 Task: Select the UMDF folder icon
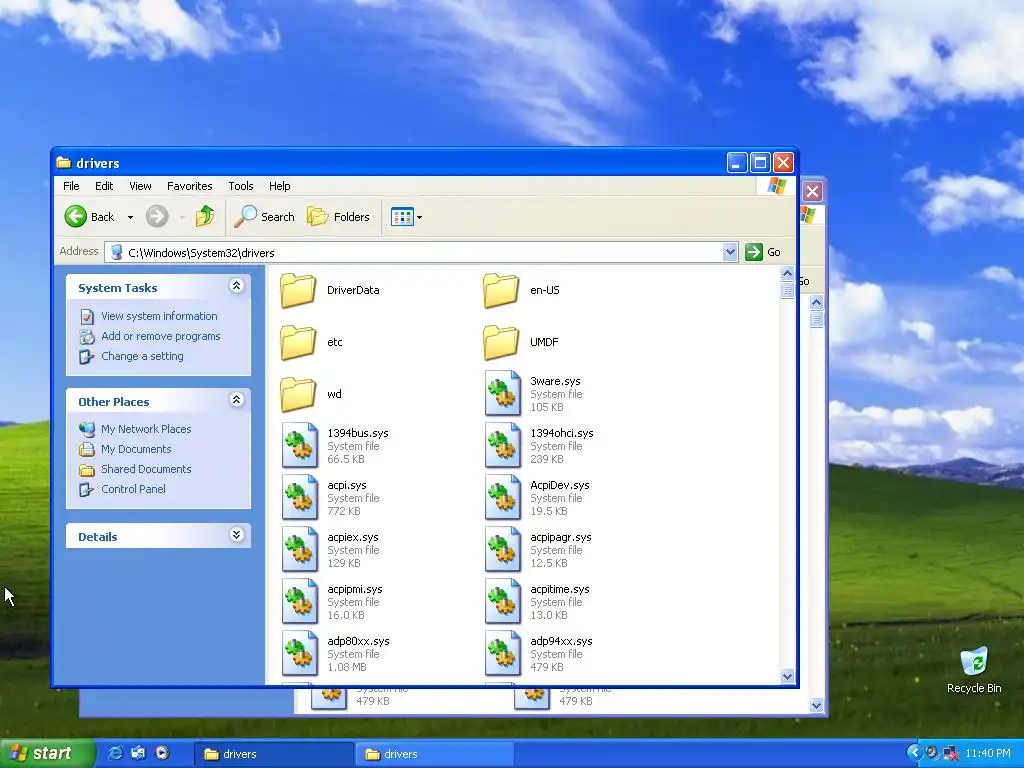click(x=501, y=342)
